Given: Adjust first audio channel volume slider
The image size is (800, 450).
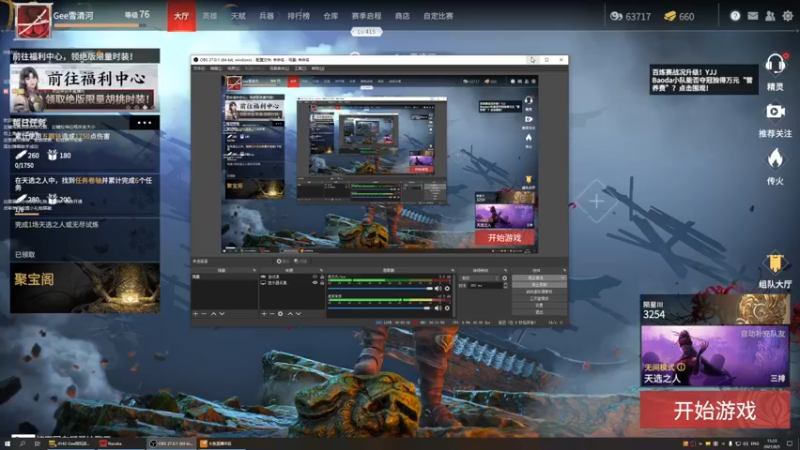Looking at the screenshot, I should [x=380, y=289].
